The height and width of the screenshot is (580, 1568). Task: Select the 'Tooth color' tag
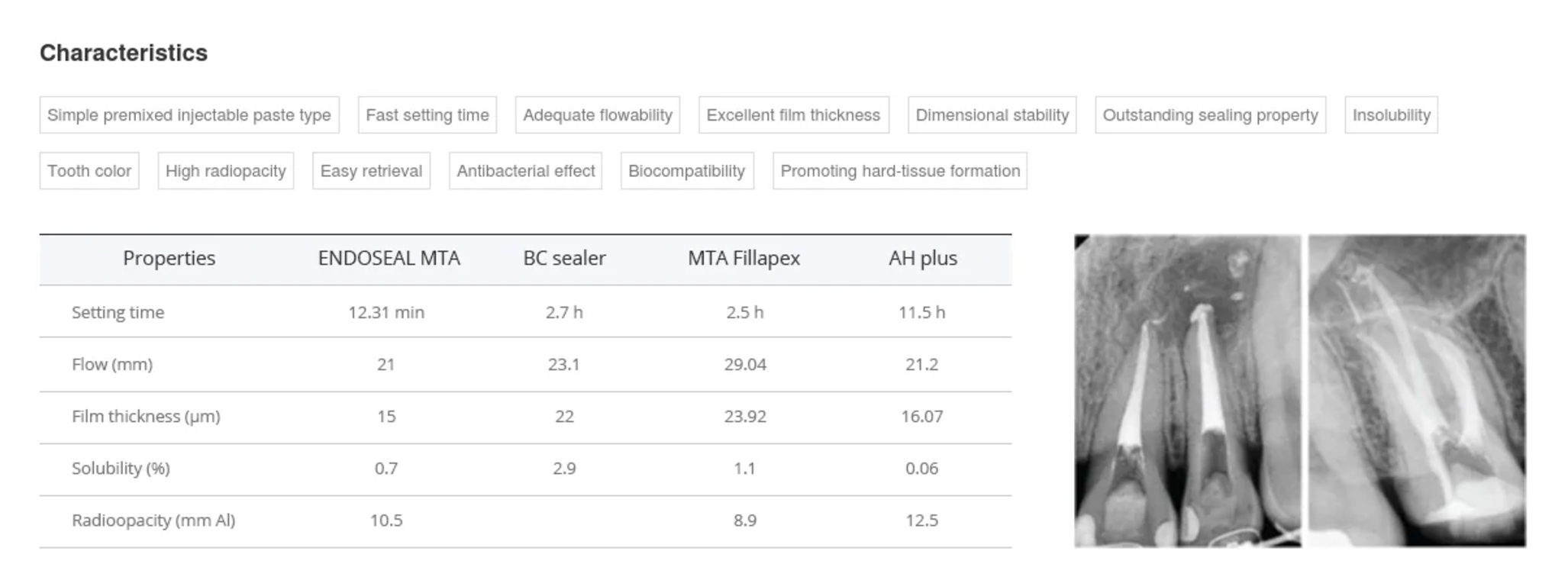[89, 171]
